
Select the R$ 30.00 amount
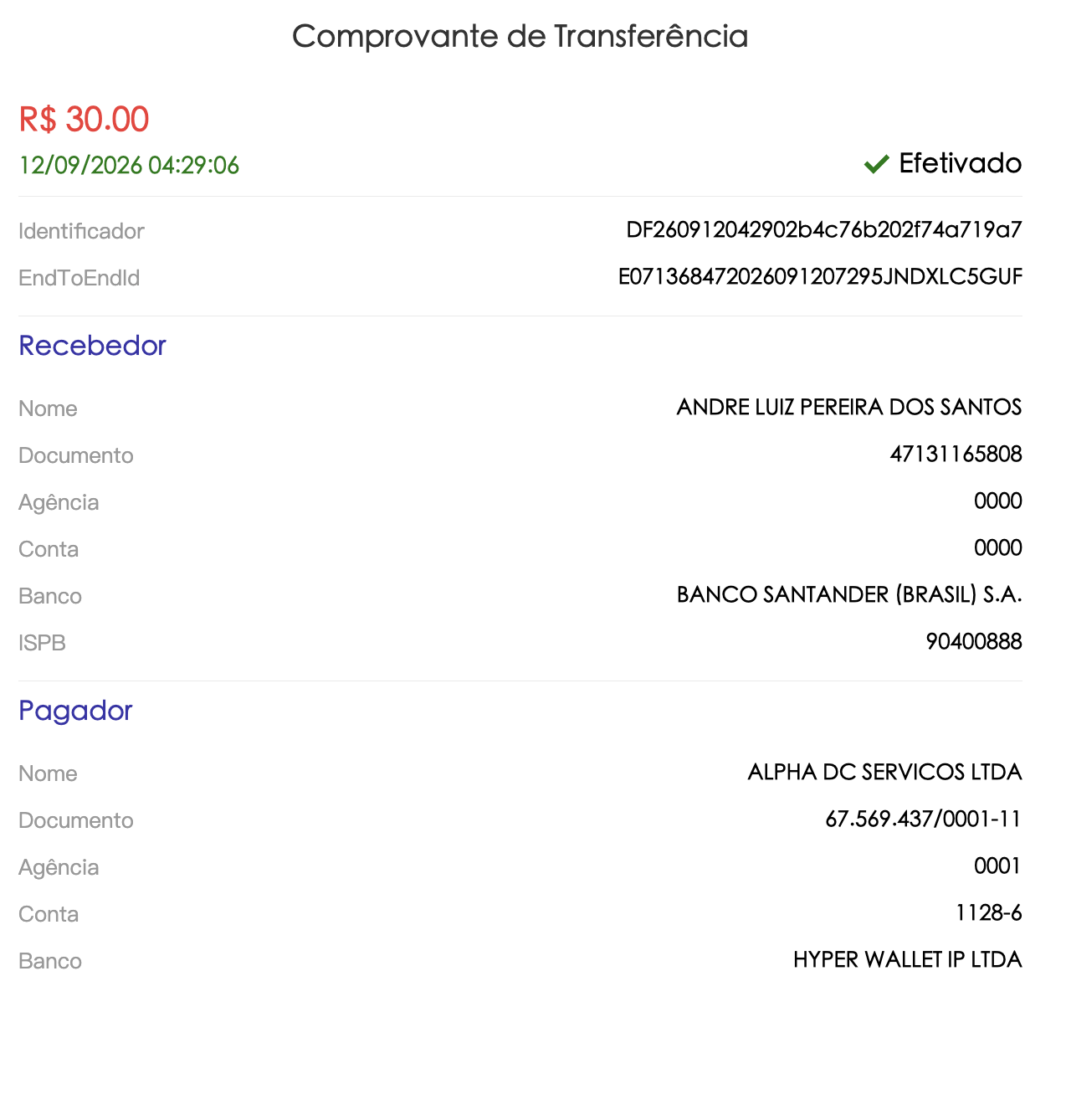(x=84, y=120)
